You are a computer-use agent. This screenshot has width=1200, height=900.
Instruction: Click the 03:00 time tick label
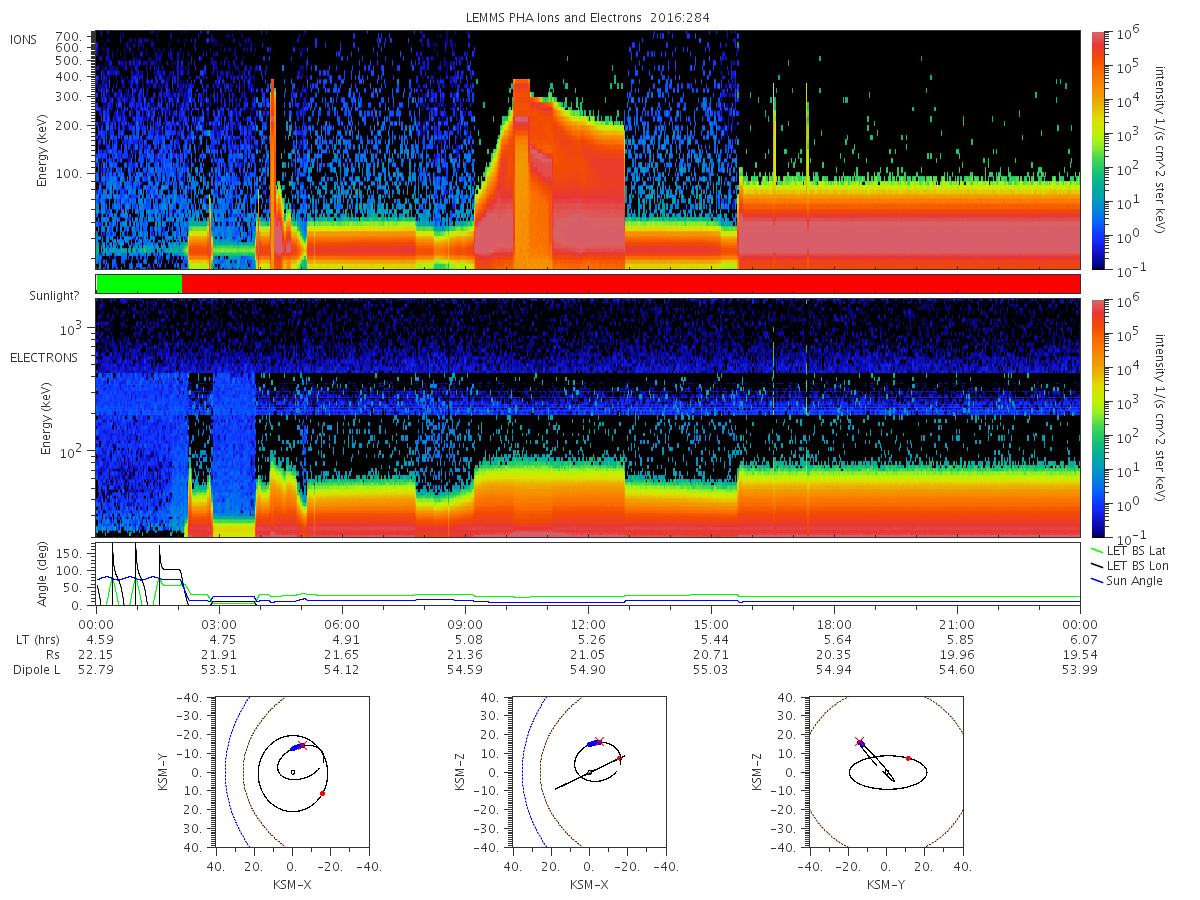point(219,625)
